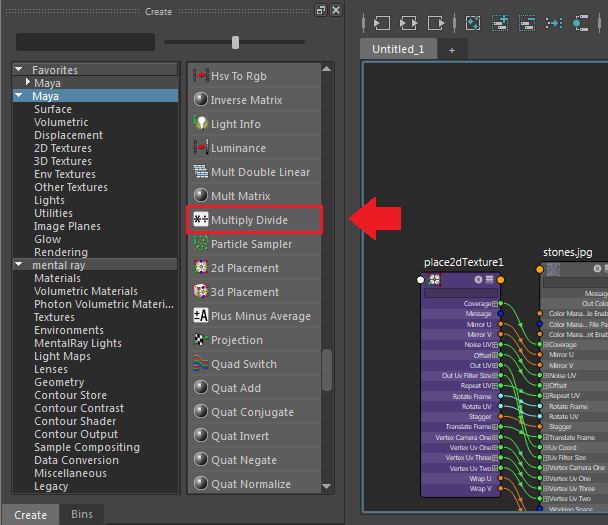Expand the Maya item under Favorites
This screenshot has height=525, width=608.
27,83
